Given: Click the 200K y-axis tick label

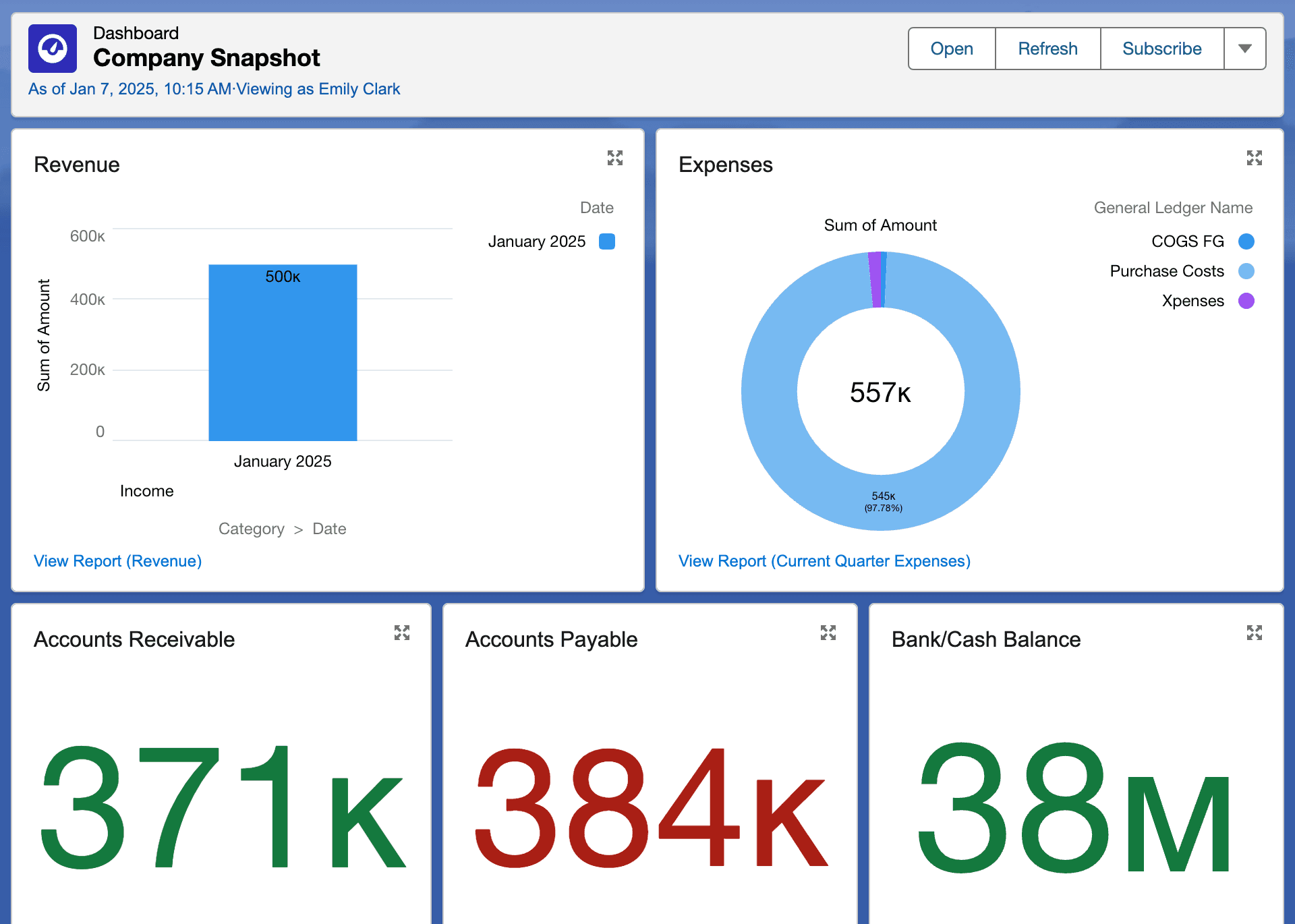Looking at the screenshot, I should pos(88,370).
